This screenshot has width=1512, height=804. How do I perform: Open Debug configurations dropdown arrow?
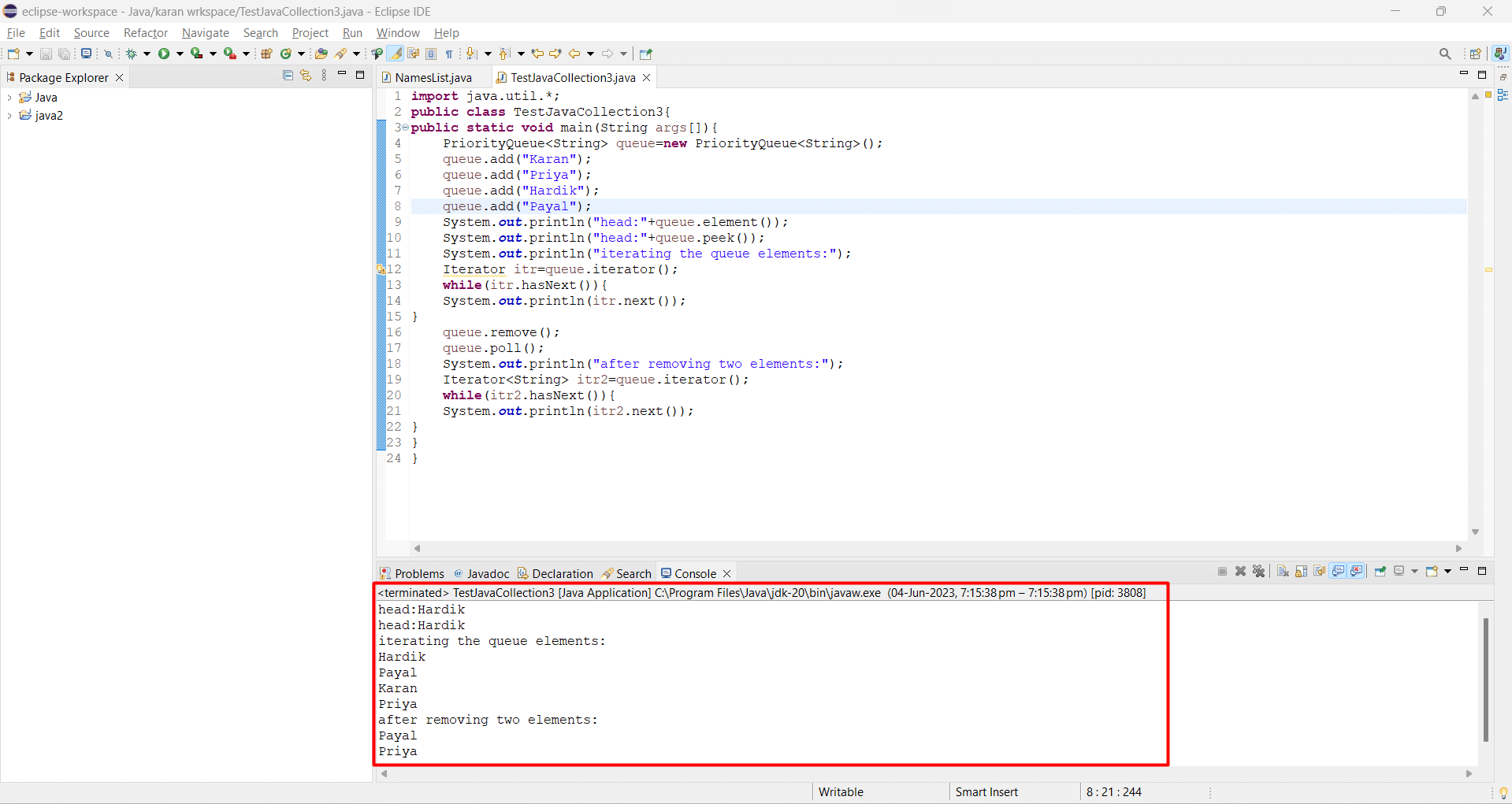(147, 54)
